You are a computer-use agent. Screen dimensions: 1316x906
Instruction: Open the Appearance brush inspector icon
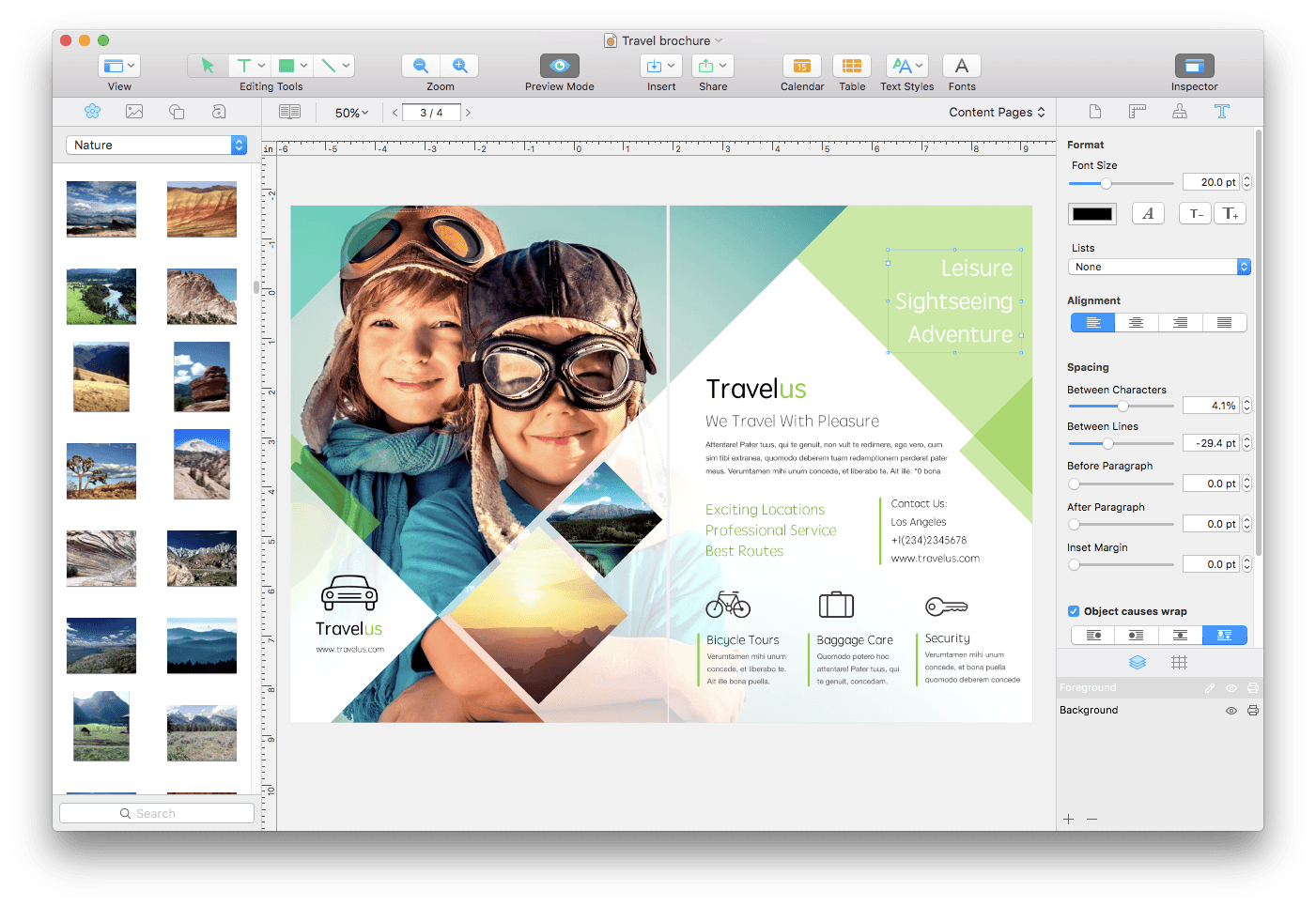[1180, 111]
